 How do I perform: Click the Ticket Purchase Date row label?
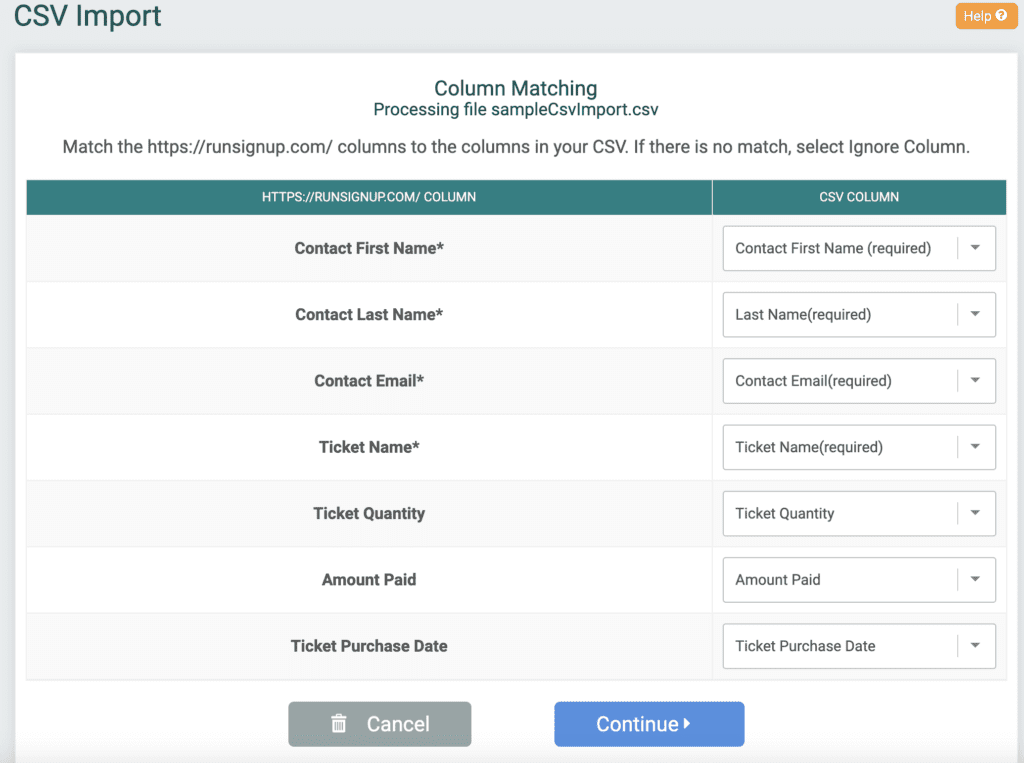point(369,646)
